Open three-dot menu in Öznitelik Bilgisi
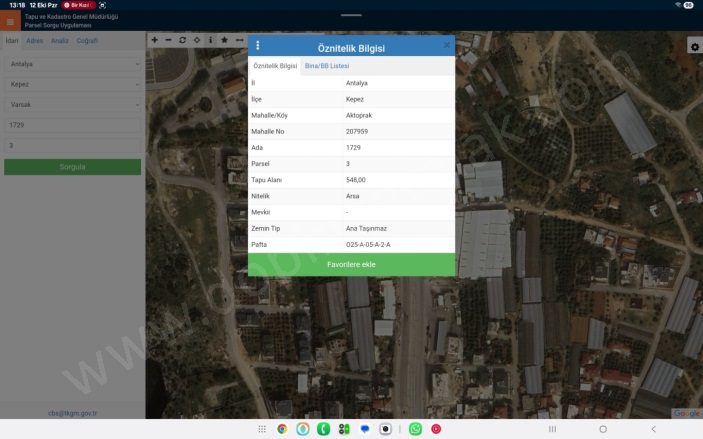703x439 pixels. click(258, 46)
